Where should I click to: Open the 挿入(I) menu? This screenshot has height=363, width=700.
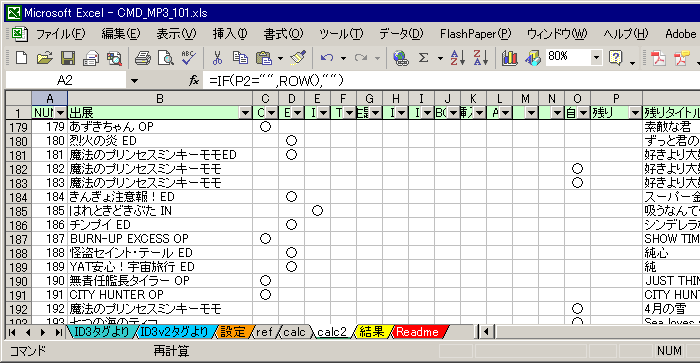point(230,34)
